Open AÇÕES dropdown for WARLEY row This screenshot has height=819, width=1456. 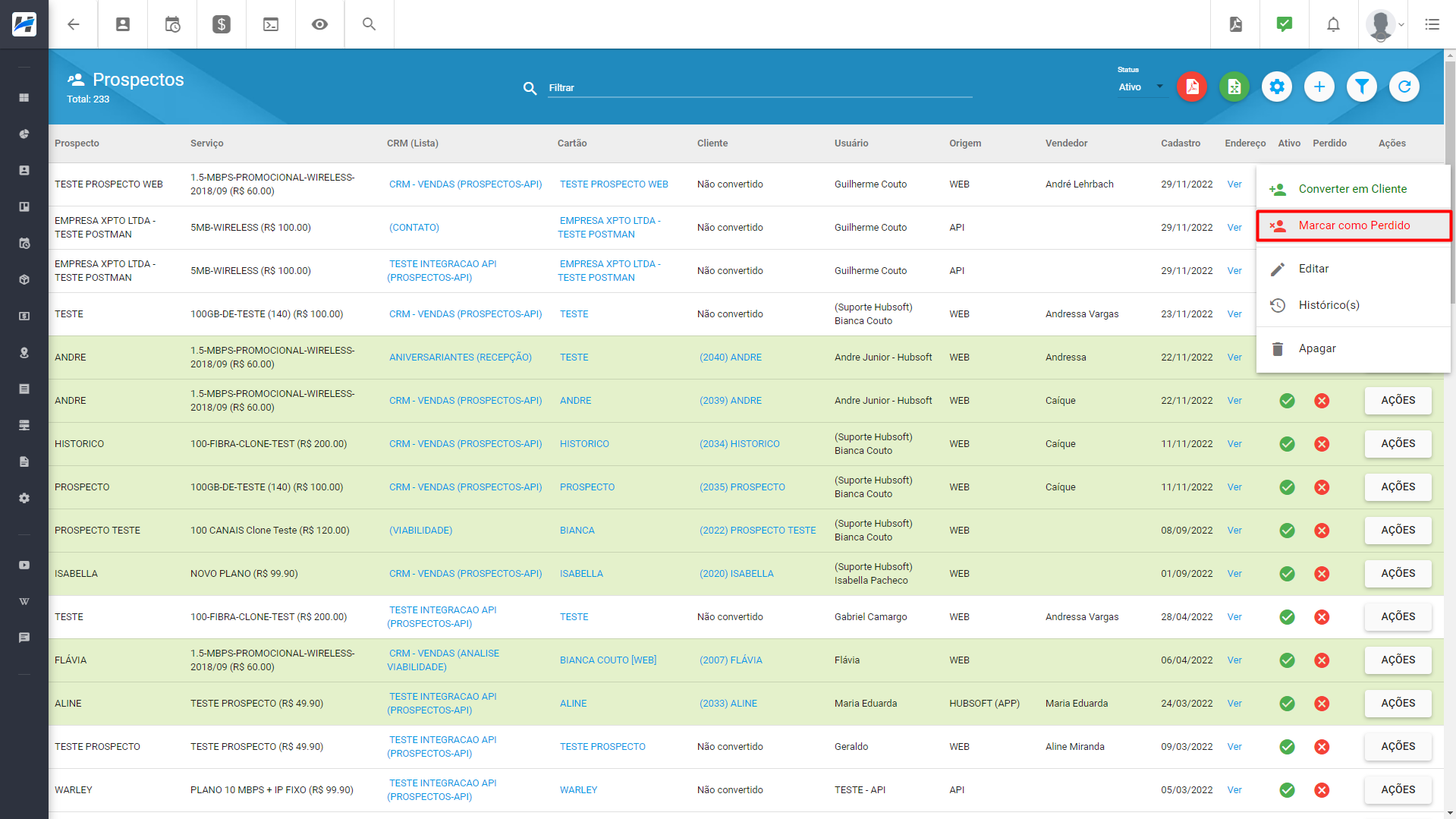1398,790
